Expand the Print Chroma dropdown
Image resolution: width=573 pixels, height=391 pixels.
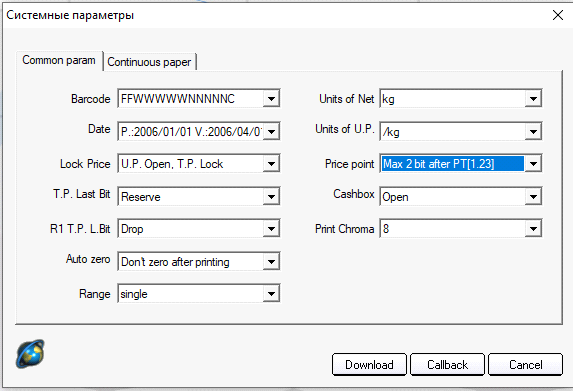533,229
